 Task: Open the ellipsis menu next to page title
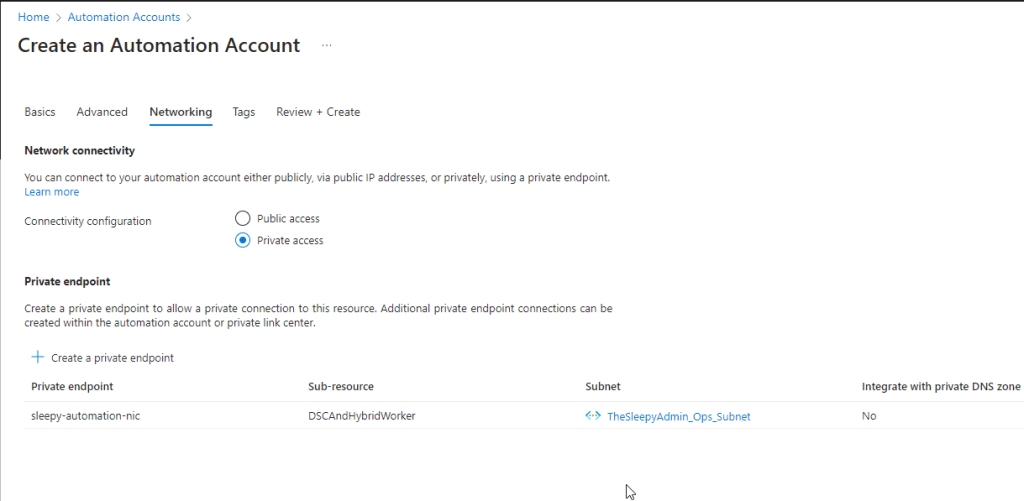coord(326,46)
